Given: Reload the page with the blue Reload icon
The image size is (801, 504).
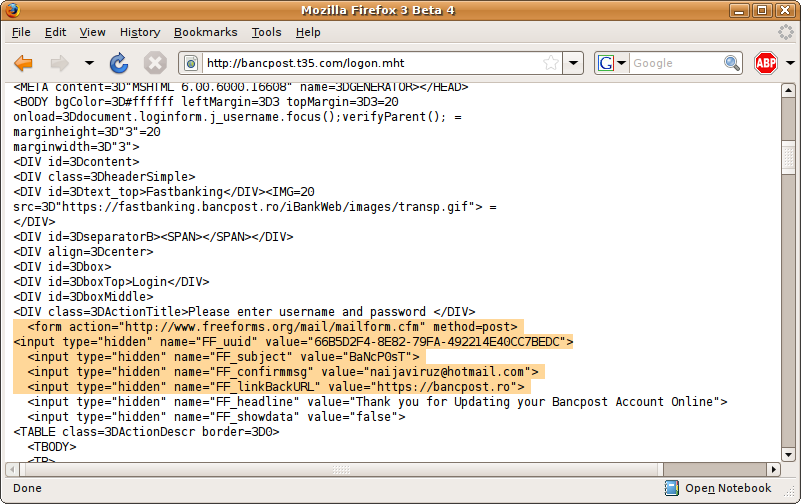Looking at the screenshot, I should coord(119,63).
